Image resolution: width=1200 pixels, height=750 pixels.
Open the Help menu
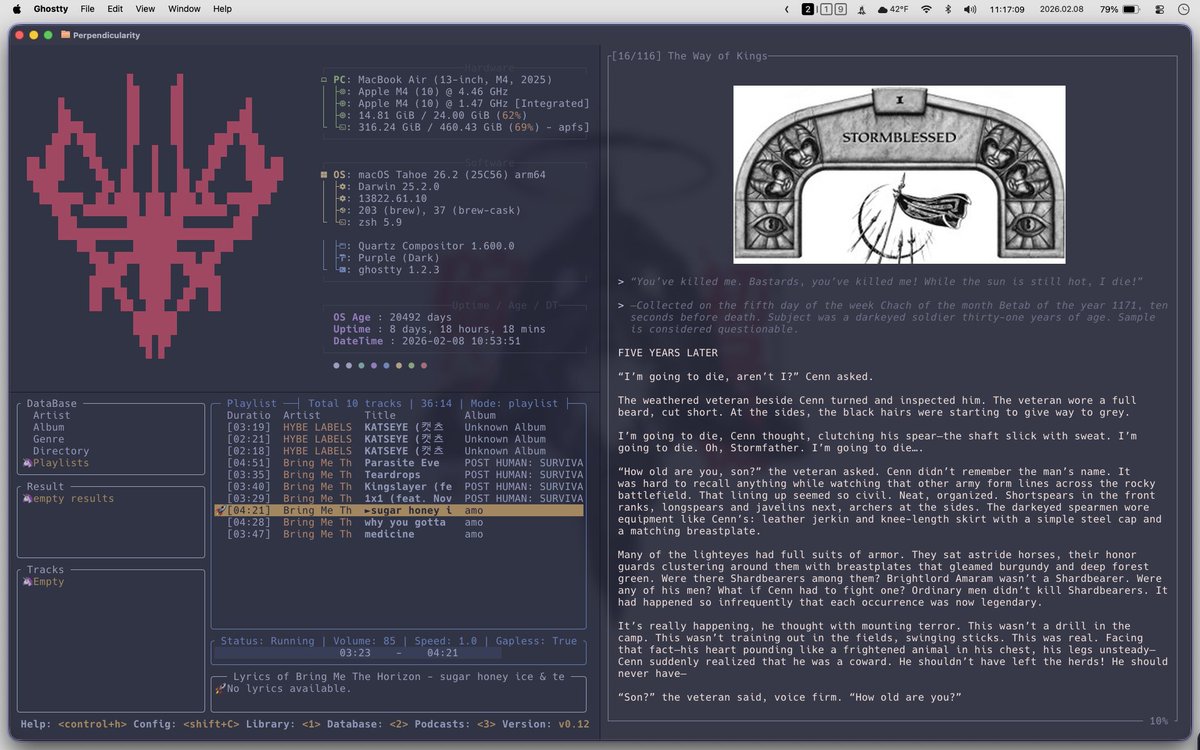point(222,9)
